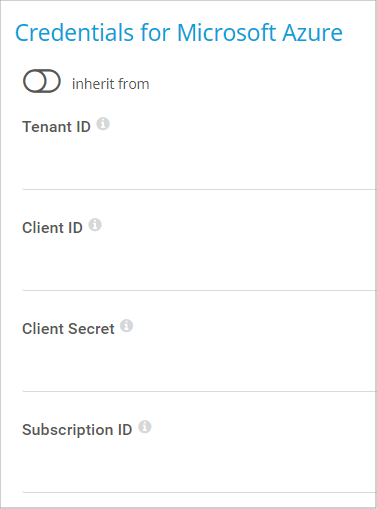Click the underline of the Client Secret field
Viewport: 377px width, 509px height.
click(x=199, y=391)
